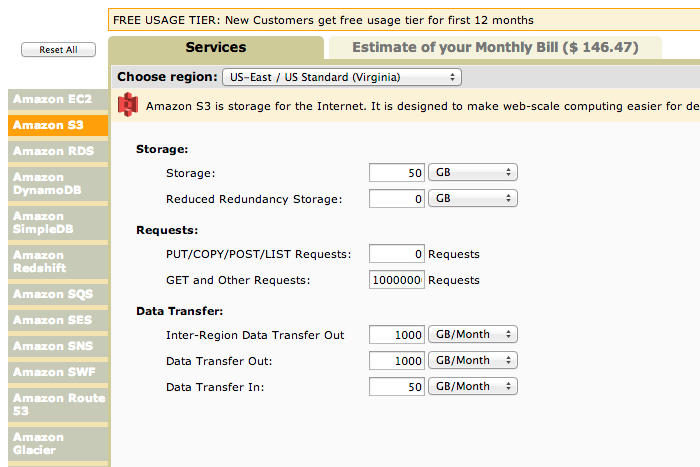The width and height of the screenshot is (700, 467).
Task: Open the Choose region dropdown
Action: (342, 77)
